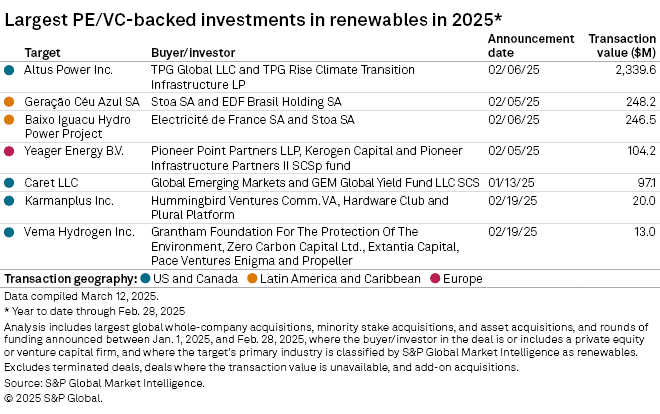Select the Karmanplus Inc. target name

(69, 201)
